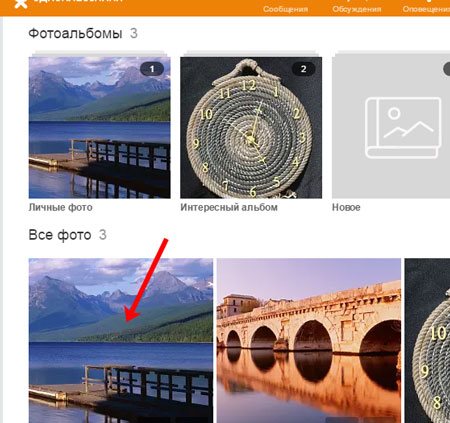Viewport: 450px width, 423px height.
Task: Open the Оповещения menu item
Action: click(426, 9)
